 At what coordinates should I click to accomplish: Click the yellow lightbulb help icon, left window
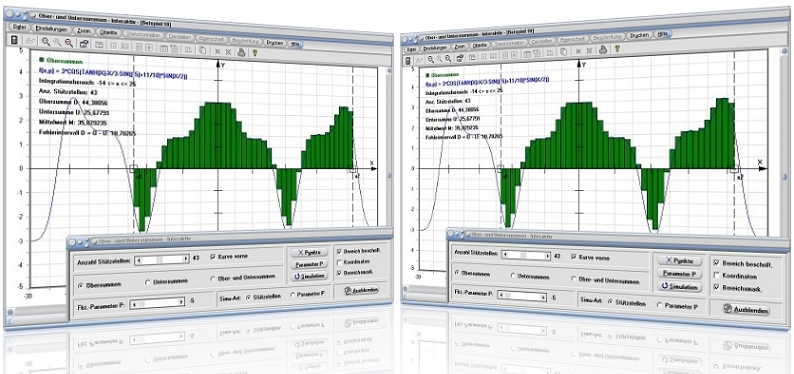click(x=255, y=52)
